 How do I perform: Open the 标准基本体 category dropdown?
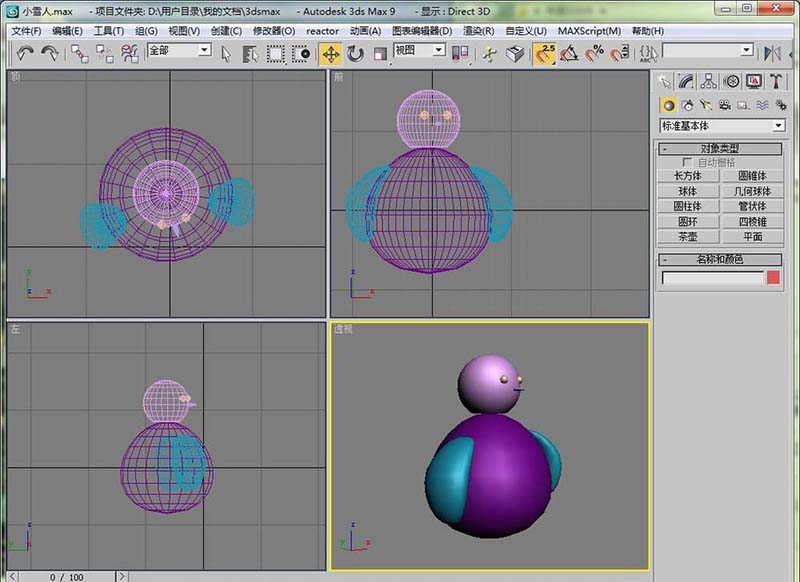point(778,125)
